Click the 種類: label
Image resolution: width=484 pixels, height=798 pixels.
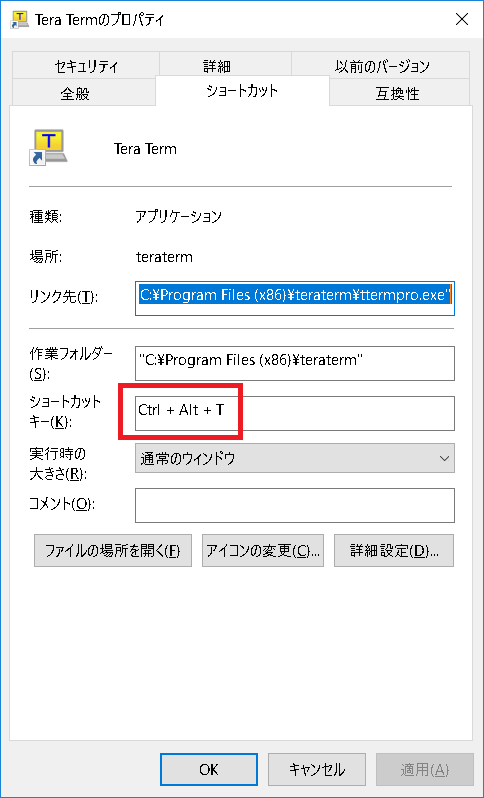46,217
